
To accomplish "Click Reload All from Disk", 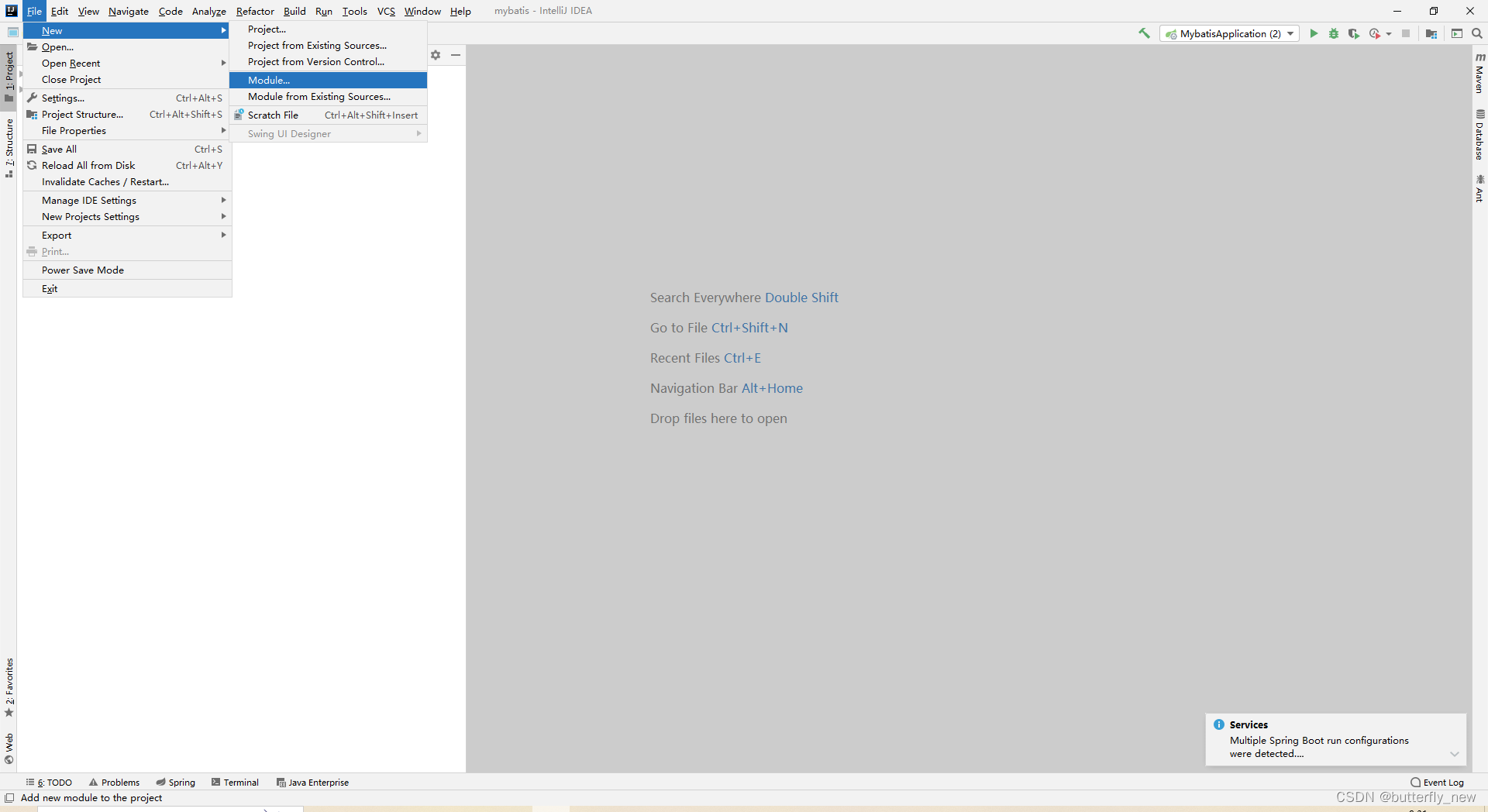I will 127,166.
